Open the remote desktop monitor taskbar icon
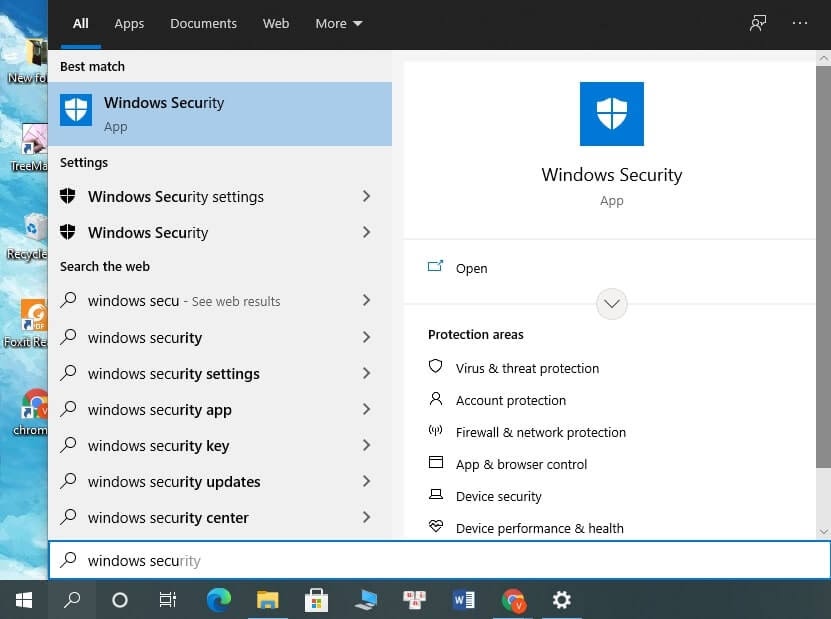This screenshot has width=831, height=619. pyautogui.click(x=366, y=600)
